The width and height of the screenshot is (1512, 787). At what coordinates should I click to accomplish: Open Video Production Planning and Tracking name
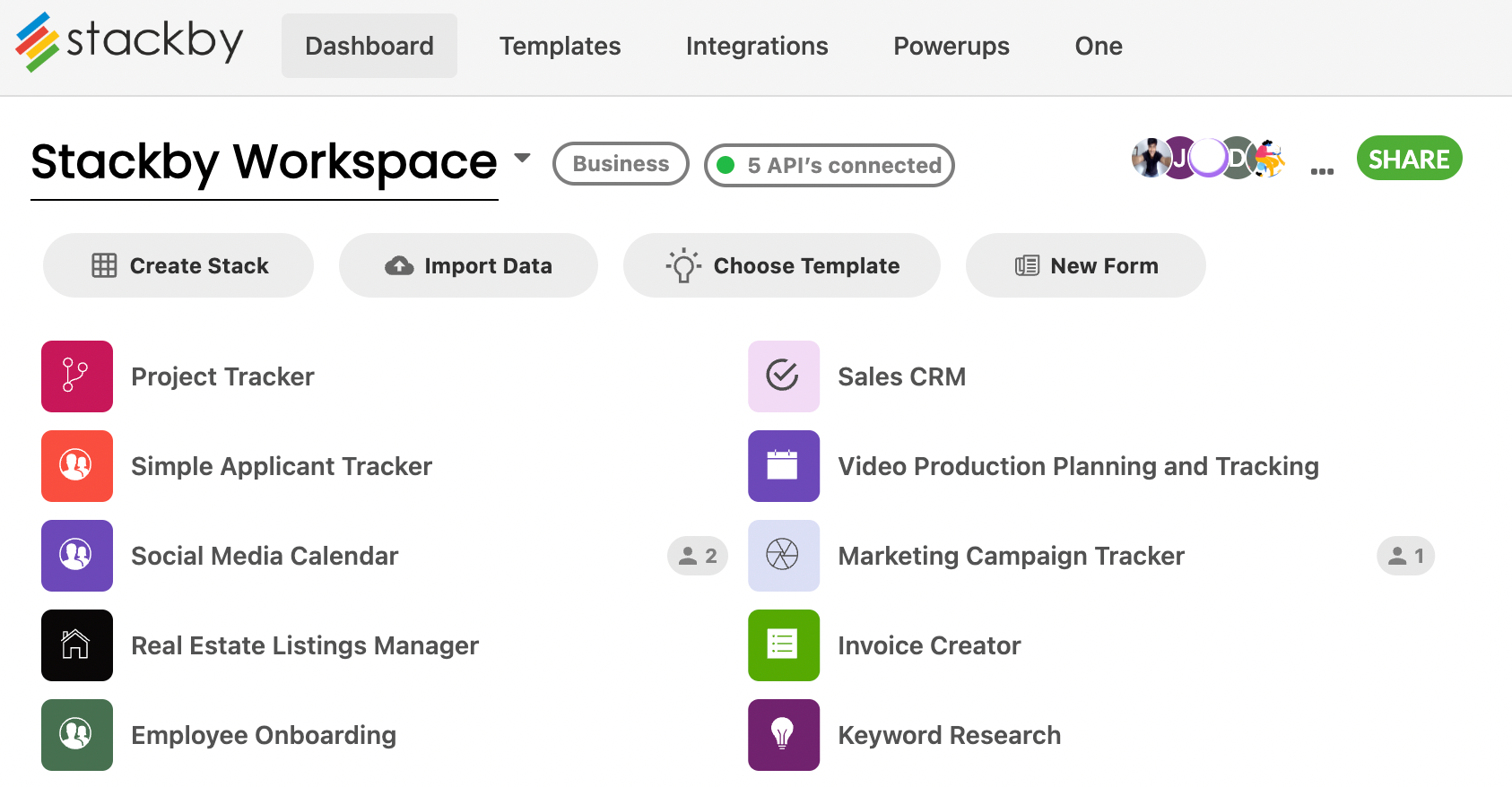pos(1079,466)
